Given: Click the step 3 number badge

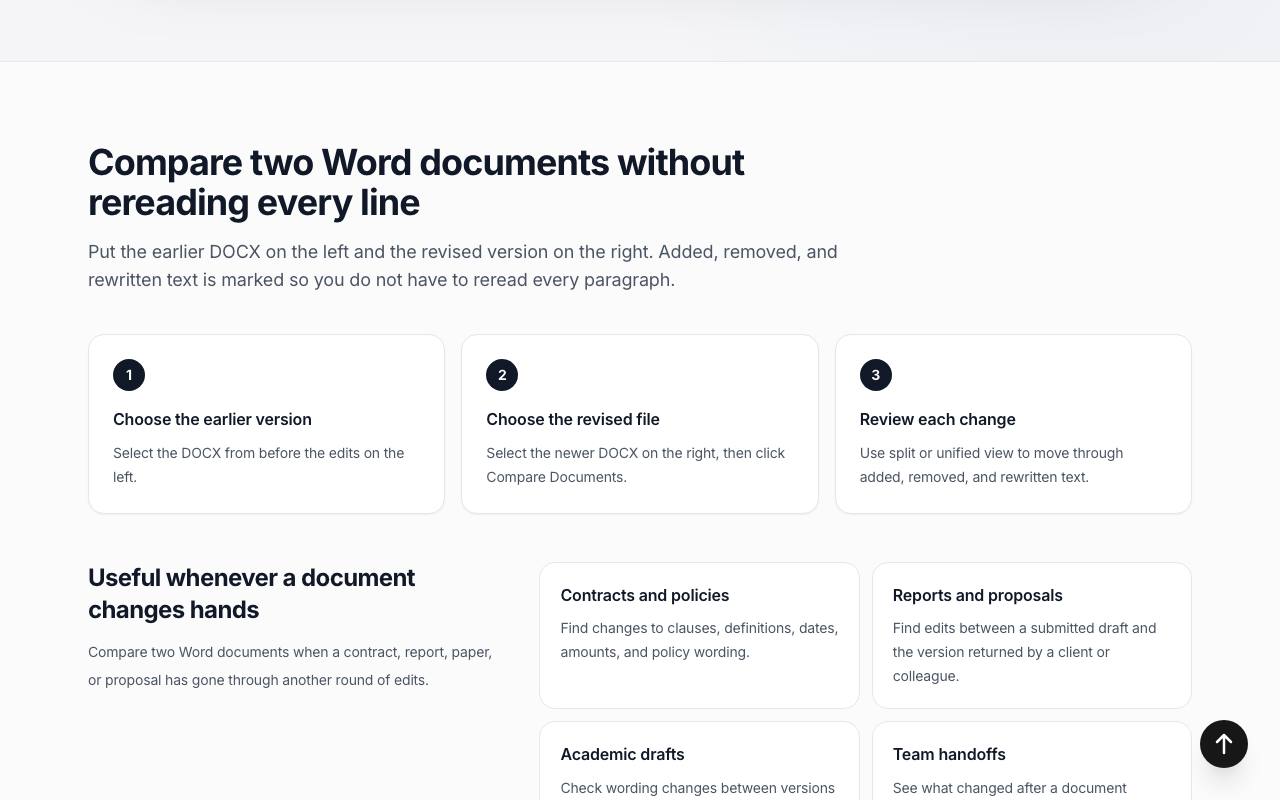Looking at the screenshot, I should [x=876, y=375].
